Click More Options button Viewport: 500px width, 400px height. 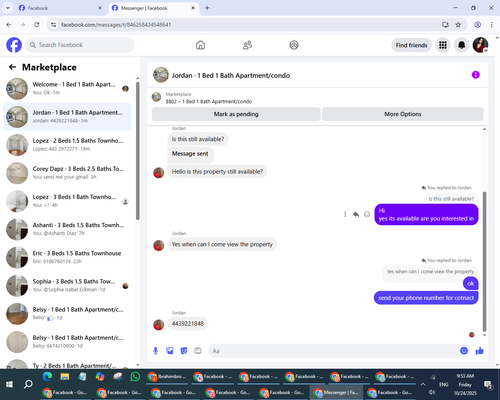pyautogui.click(x=403, y=114)
